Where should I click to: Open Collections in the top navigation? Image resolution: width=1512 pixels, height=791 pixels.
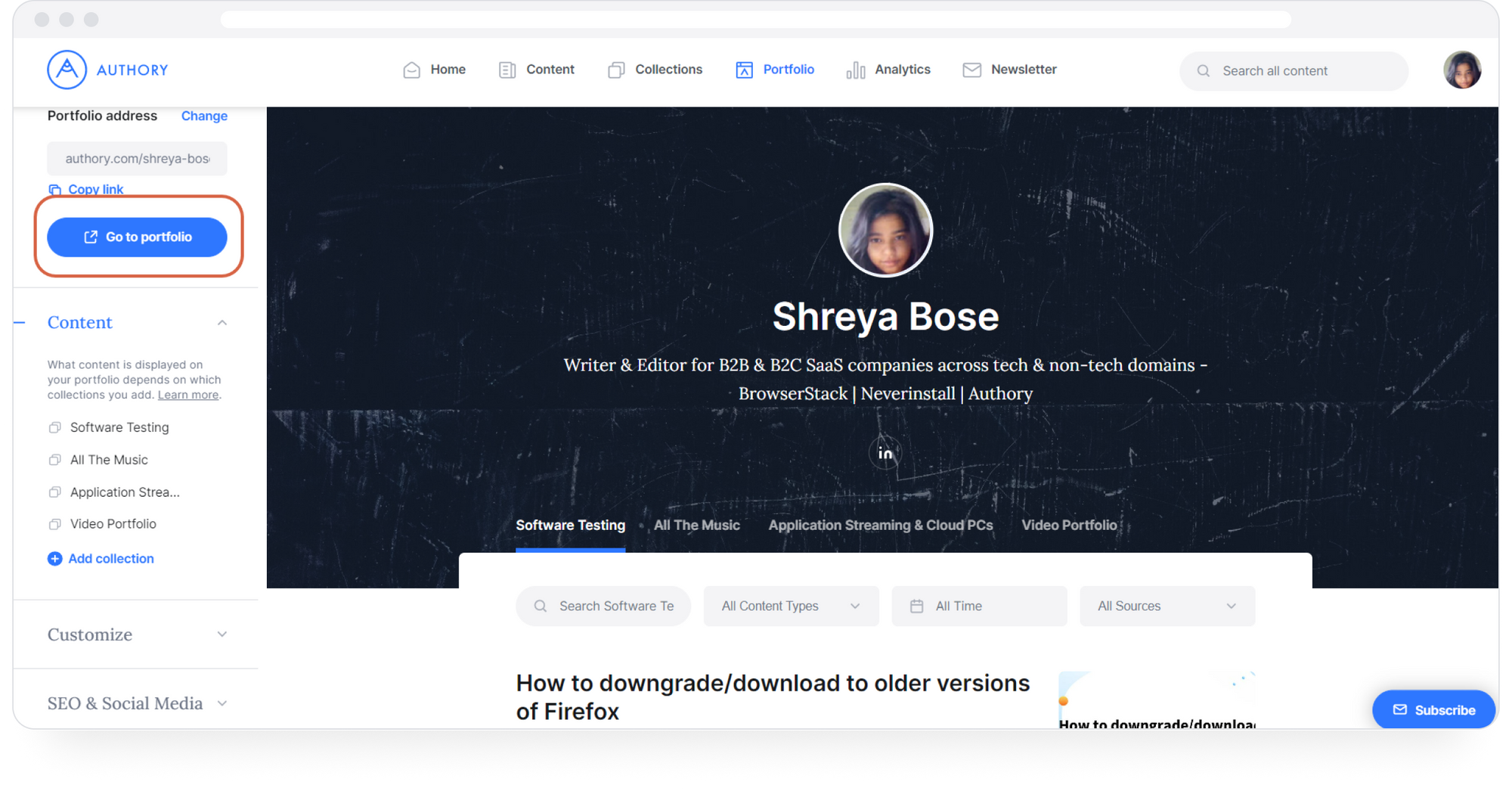pos(655,70)
